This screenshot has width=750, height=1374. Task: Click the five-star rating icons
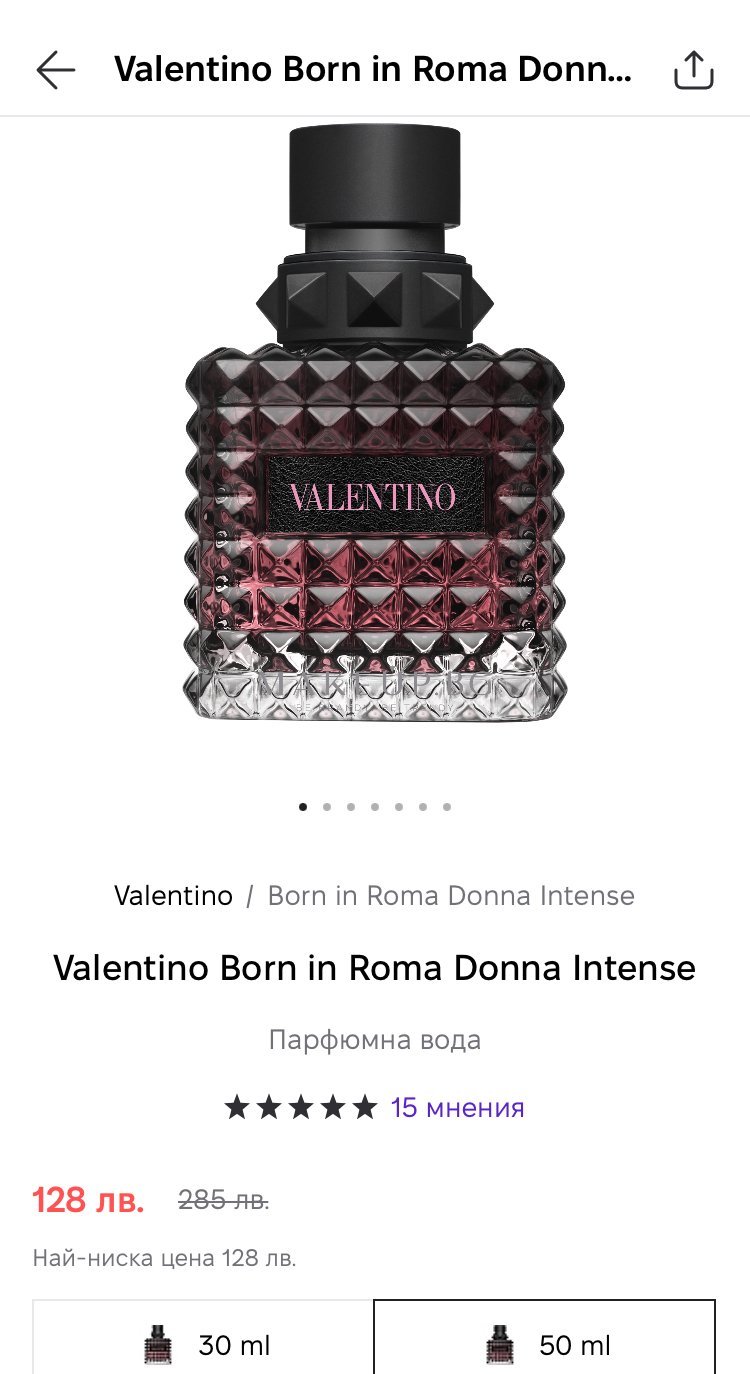pos(301,1107)
